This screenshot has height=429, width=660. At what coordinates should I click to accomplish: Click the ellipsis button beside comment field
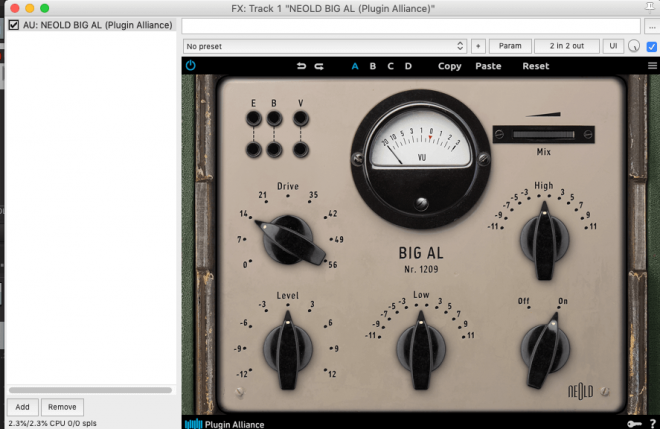652,26
